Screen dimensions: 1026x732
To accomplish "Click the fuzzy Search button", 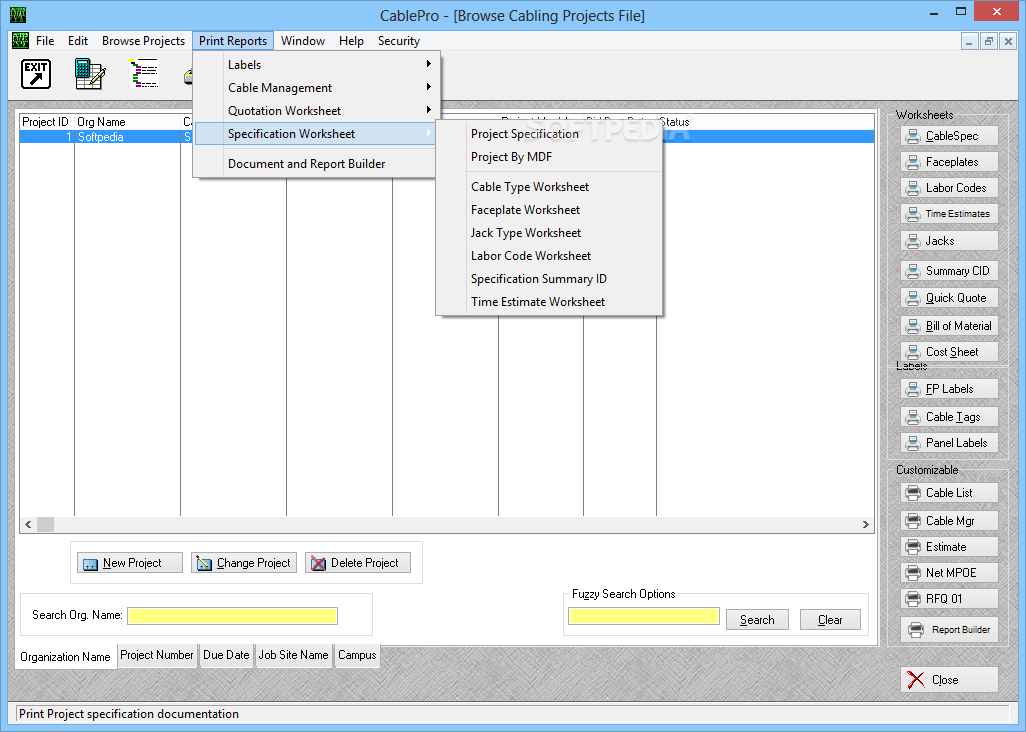I will pyautogui.click(x=757, y=619).
